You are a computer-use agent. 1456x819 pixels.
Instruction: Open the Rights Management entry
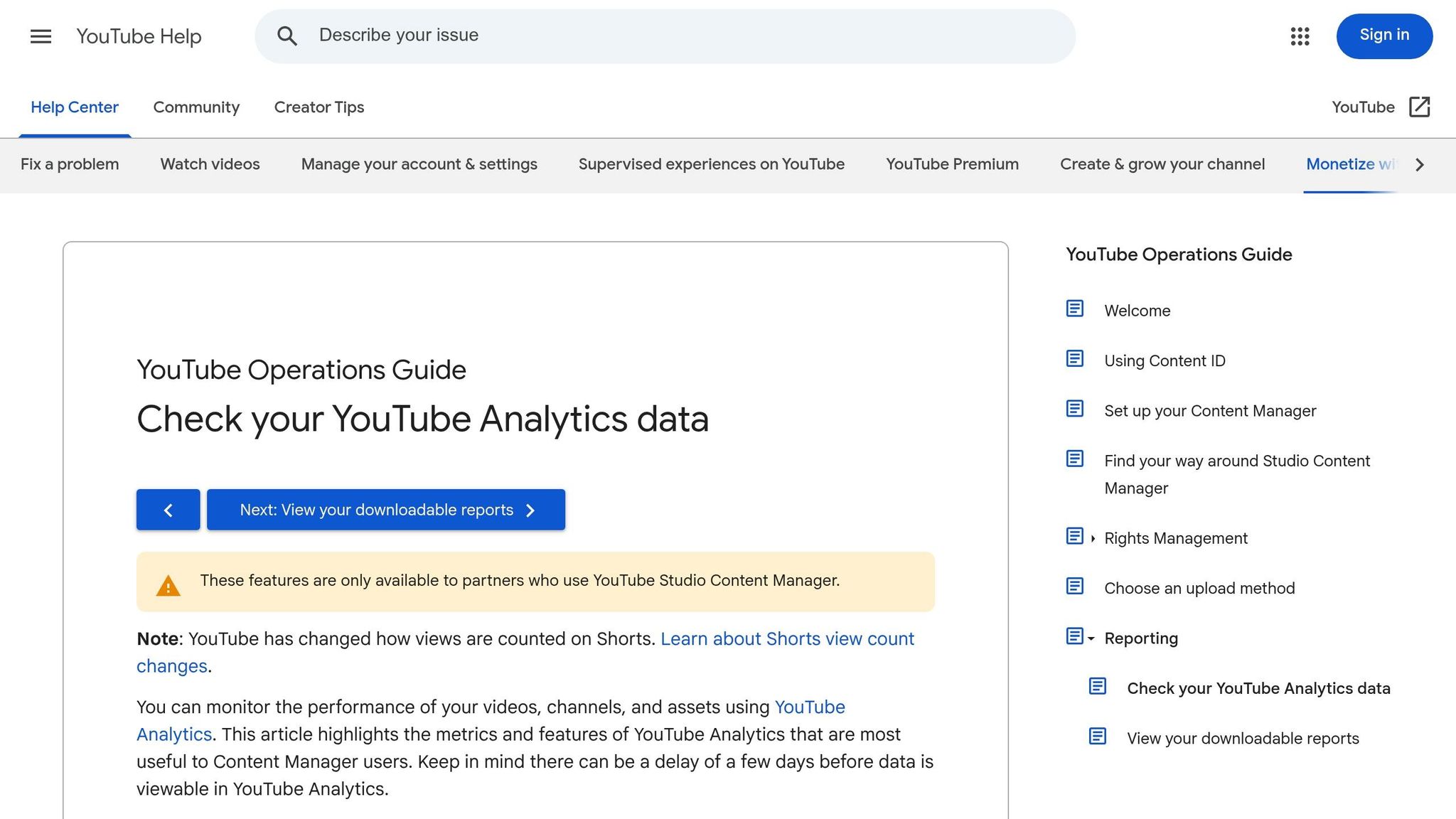pyautogui.click(x=1176, y=538)
